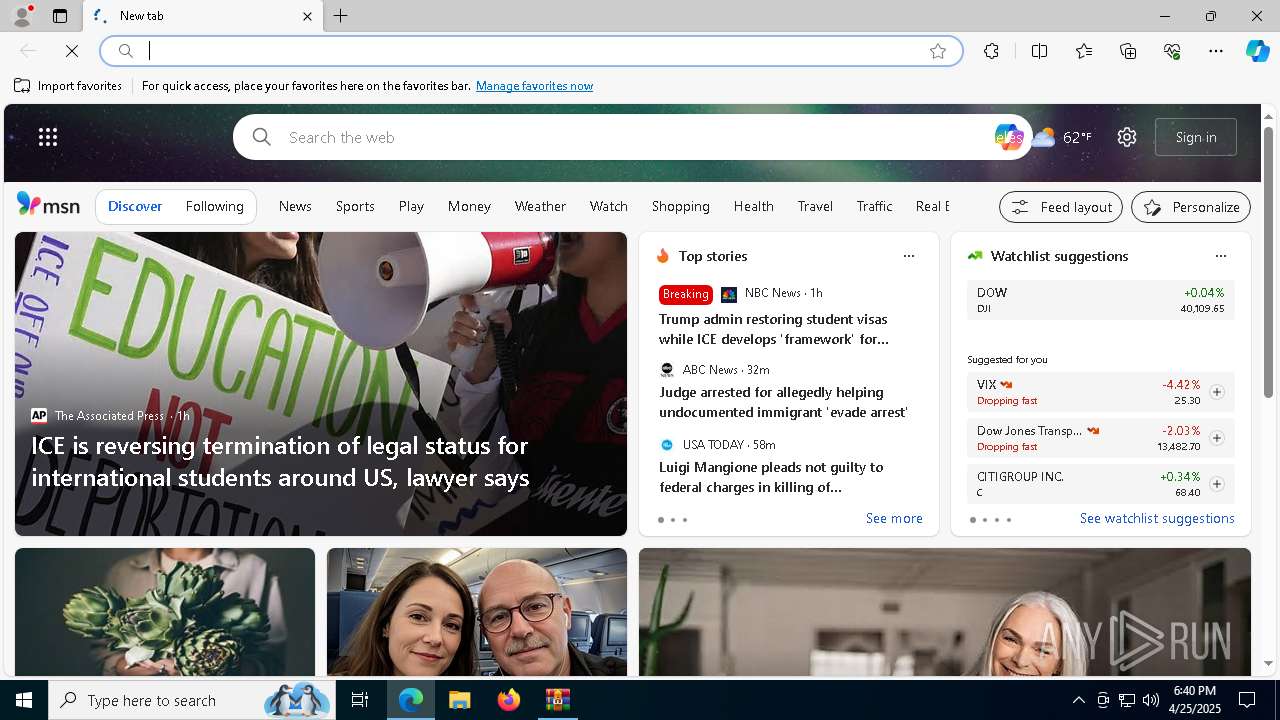Open the Traffic category

coord(875,206)
